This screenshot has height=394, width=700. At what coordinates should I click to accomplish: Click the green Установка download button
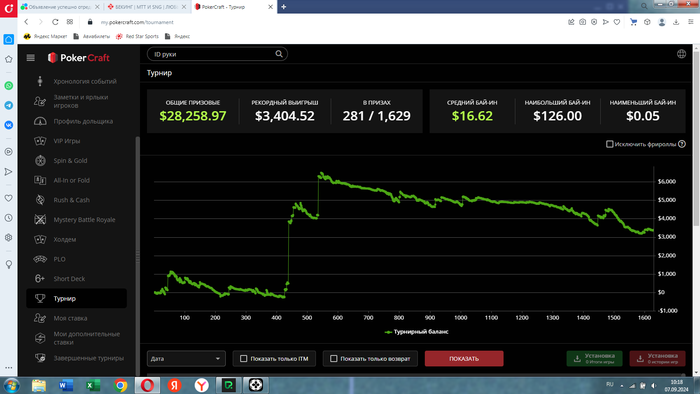[x=594, y=358]
